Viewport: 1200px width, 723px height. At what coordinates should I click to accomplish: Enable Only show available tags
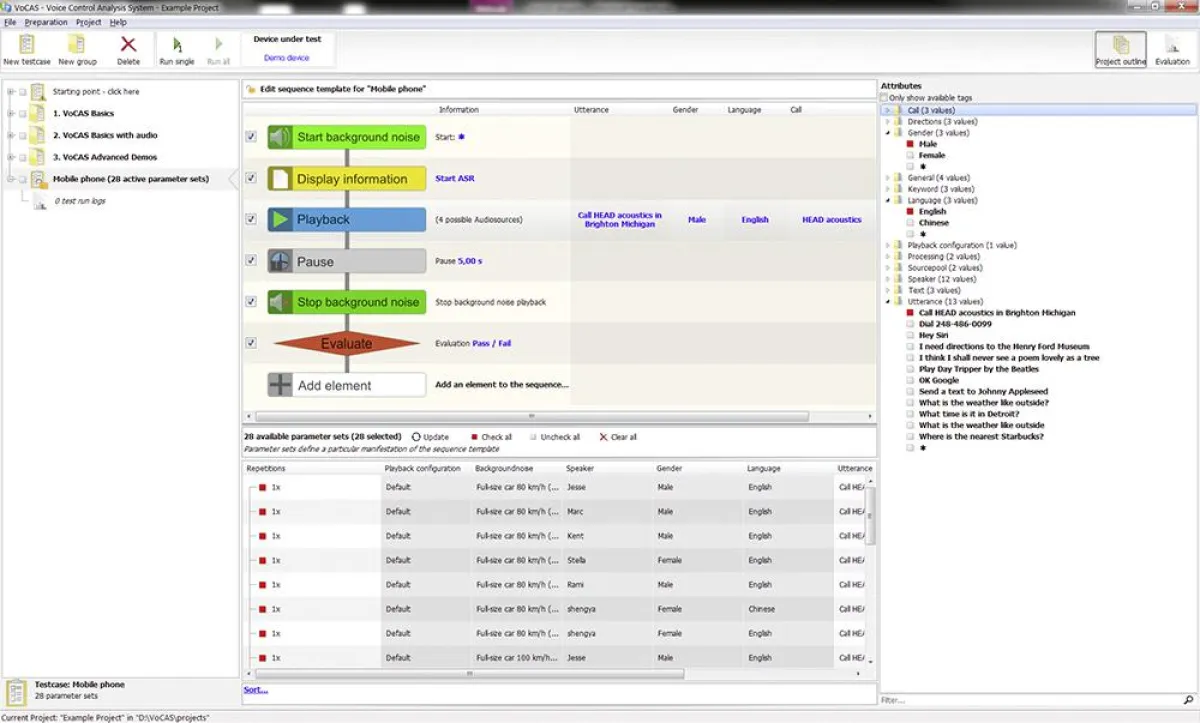click(x=885, y=98)
